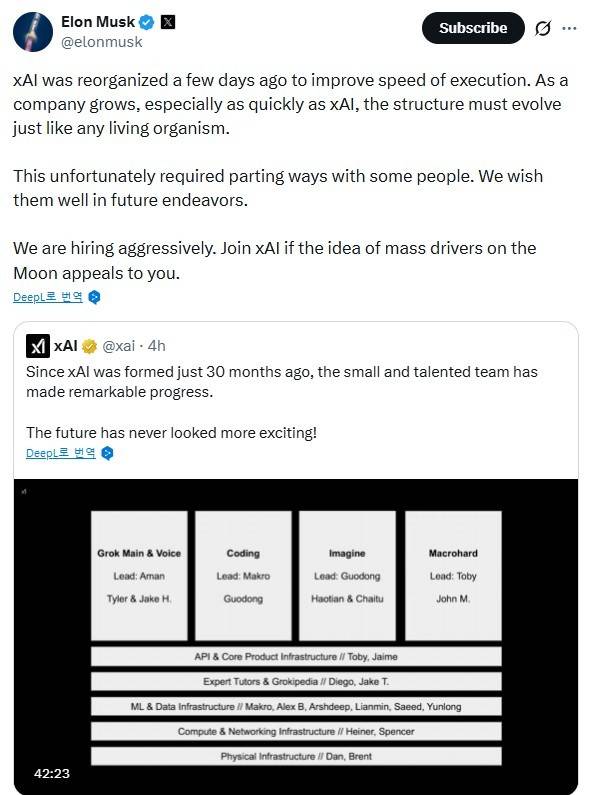This screenshot has width=593, height=795.
Task: Click the X affiliation badge beside name
Action: coord(168,22)
